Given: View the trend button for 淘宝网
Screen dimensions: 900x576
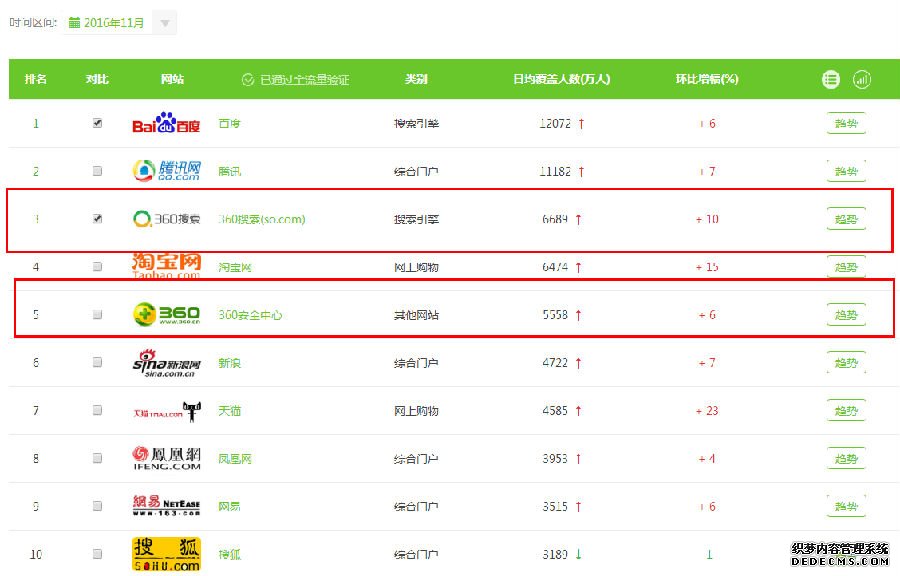Looking at the screenshot, I should [x=846, y=267].
